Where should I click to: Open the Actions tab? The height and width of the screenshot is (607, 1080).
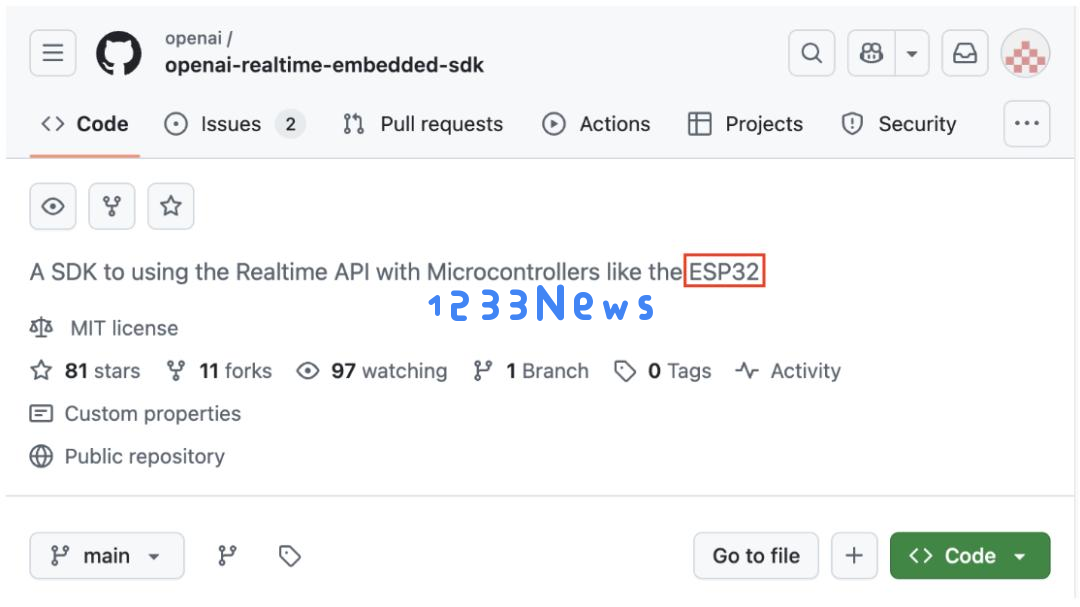point(596,124)
